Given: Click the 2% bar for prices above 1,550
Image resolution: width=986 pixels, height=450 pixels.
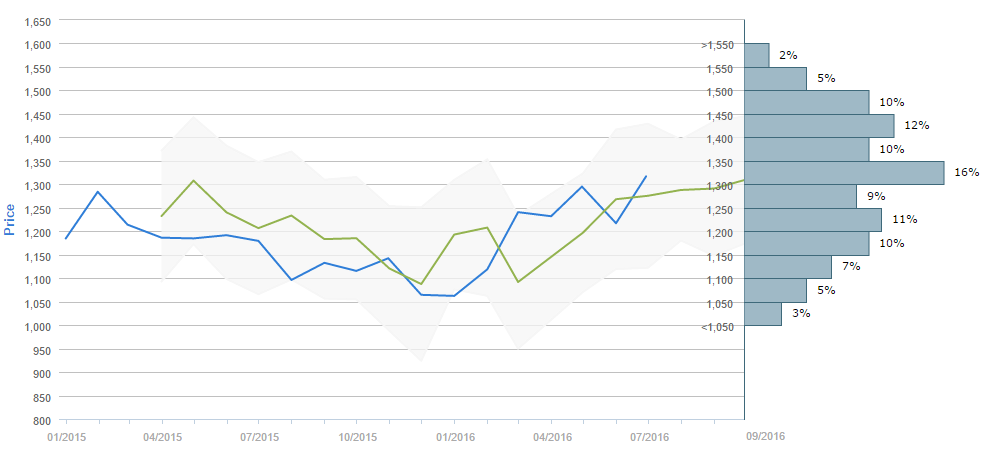Looking at the screenshot, I should click(x=757, y=55).
